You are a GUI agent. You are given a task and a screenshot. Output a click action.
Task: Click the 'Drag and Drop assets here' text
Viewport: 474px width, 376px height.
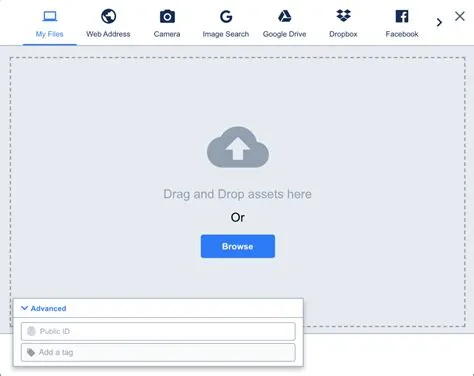point(238,194)
